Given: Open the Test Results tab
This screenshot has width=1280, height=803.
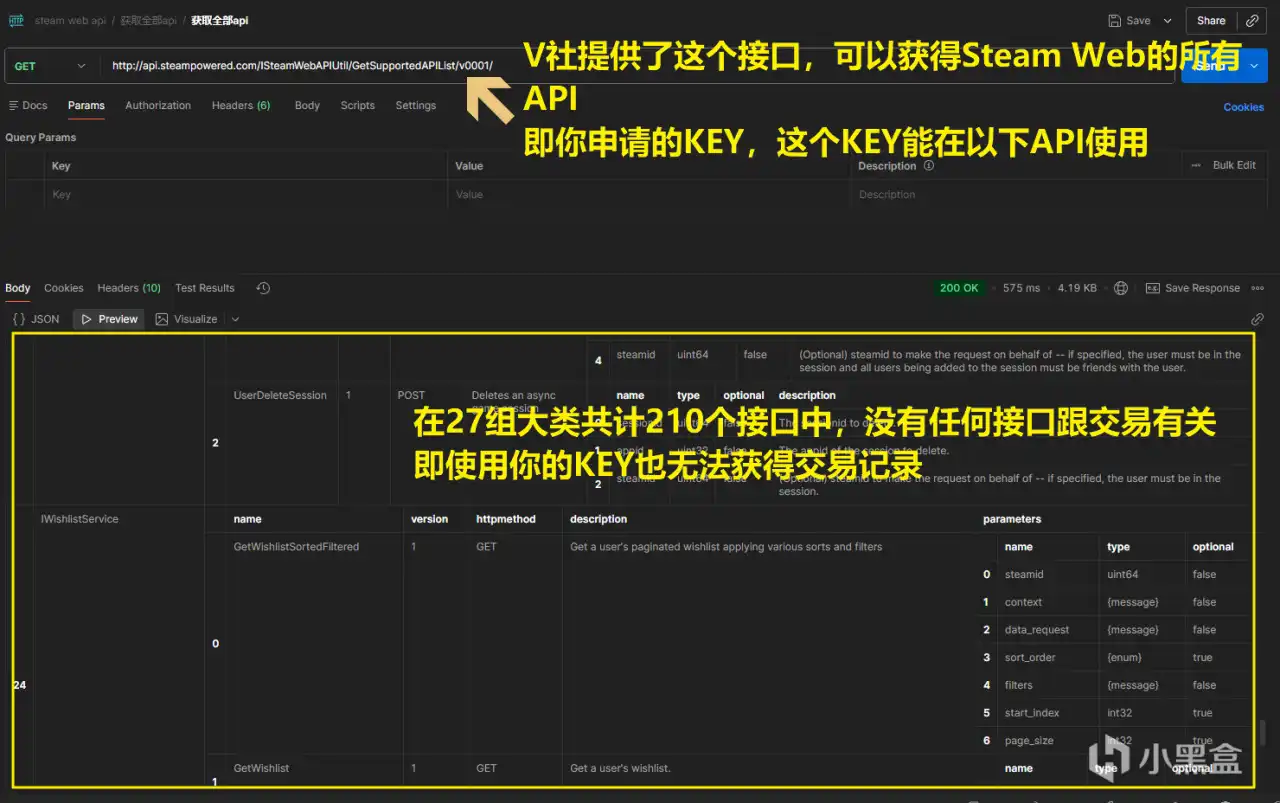Looking at the screenshot, I should click(204, 288).
